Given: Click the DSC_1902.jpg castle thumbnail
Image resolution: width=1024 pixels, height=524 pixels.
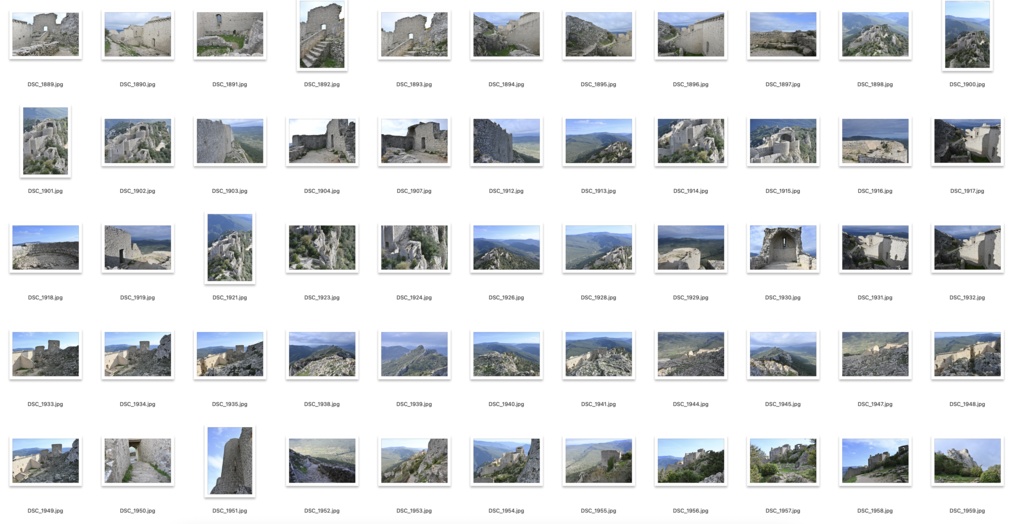Looking at the screenshot, I should click(138, 141).
